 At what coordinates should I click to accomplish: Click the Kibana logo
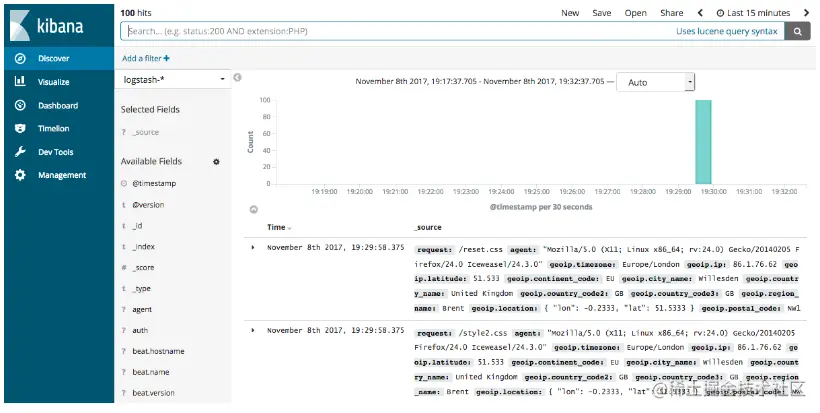[47, 26]
